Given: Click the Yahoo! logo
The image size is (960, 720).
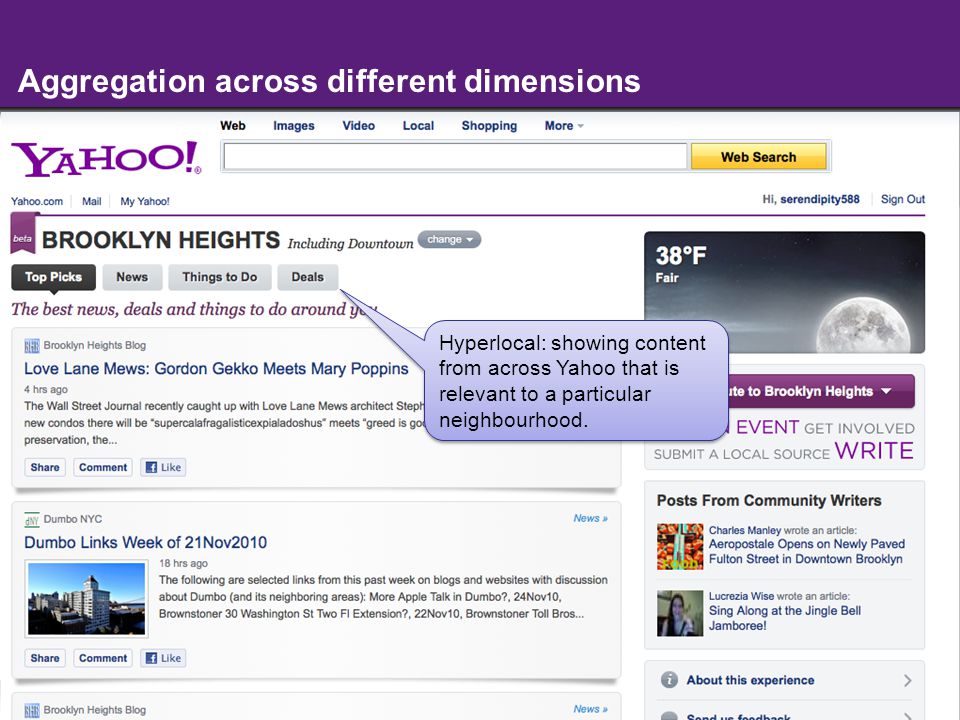Looking at the screenshot, I should click(106, 159).
